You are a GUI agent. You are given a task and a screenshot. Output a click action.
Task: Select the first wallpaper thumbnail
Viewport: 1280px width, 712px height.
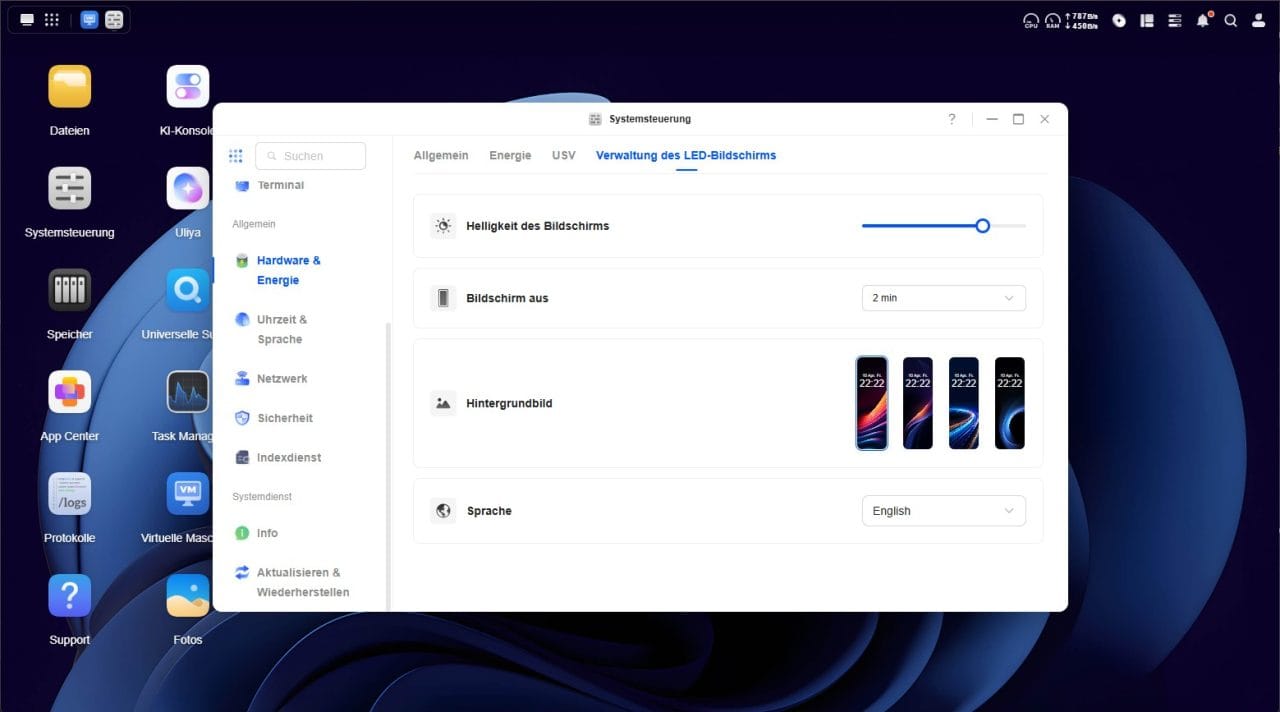(872, 403)
